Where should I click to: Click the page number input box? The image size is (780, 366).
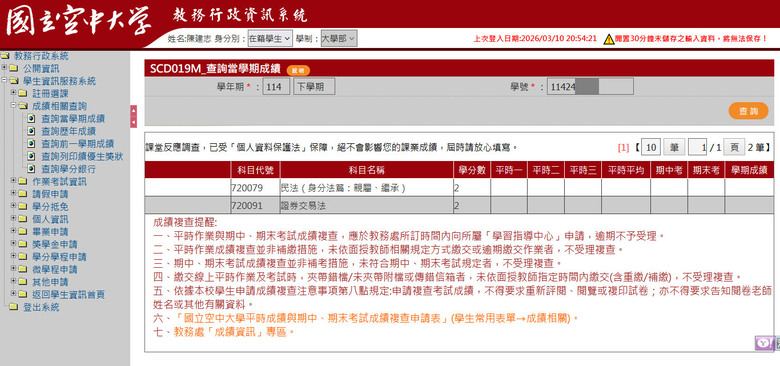tap(698, 147)
